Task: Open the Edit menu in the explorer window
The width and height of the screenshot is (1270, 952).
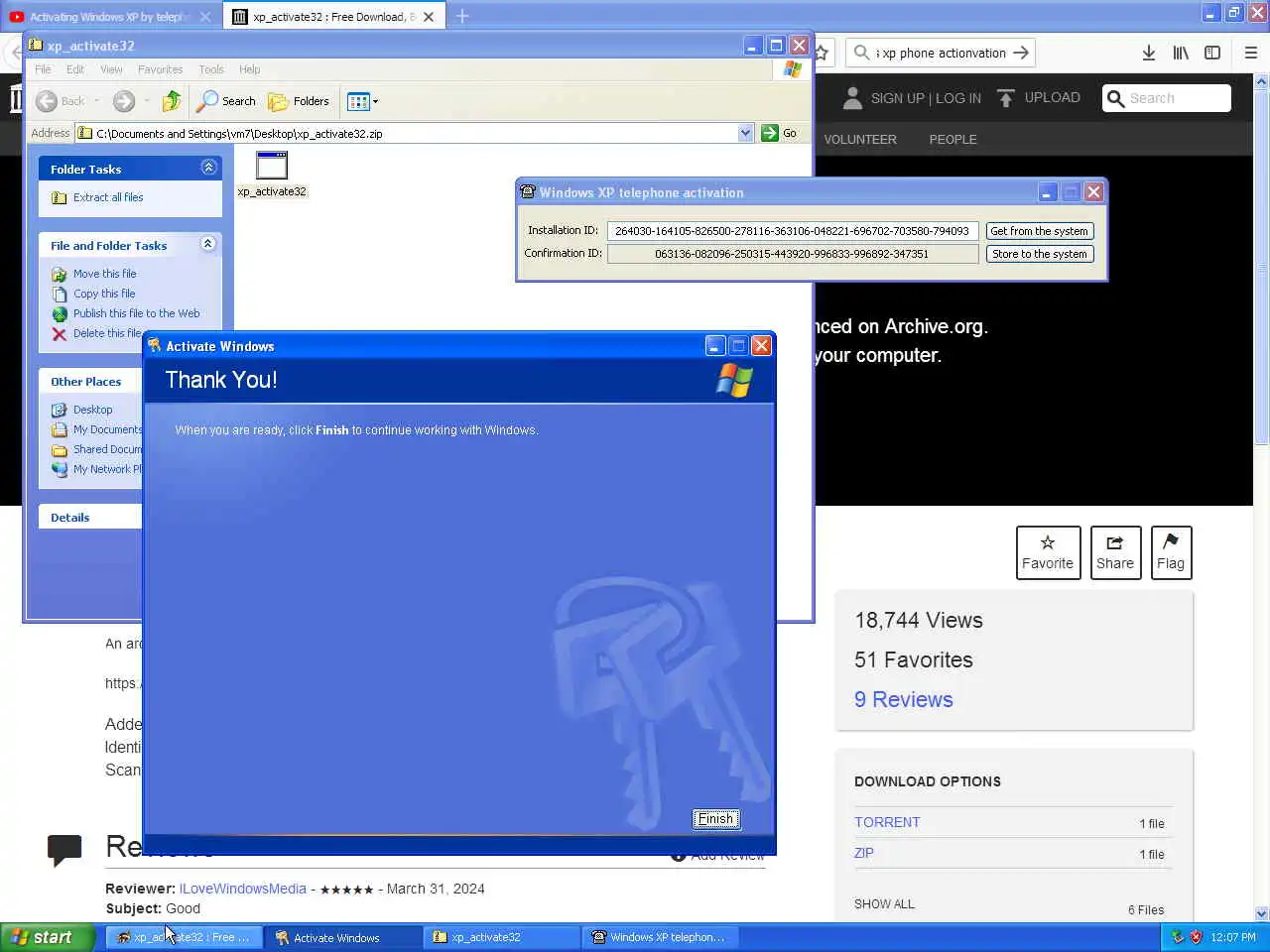Action: coord(75,69)
